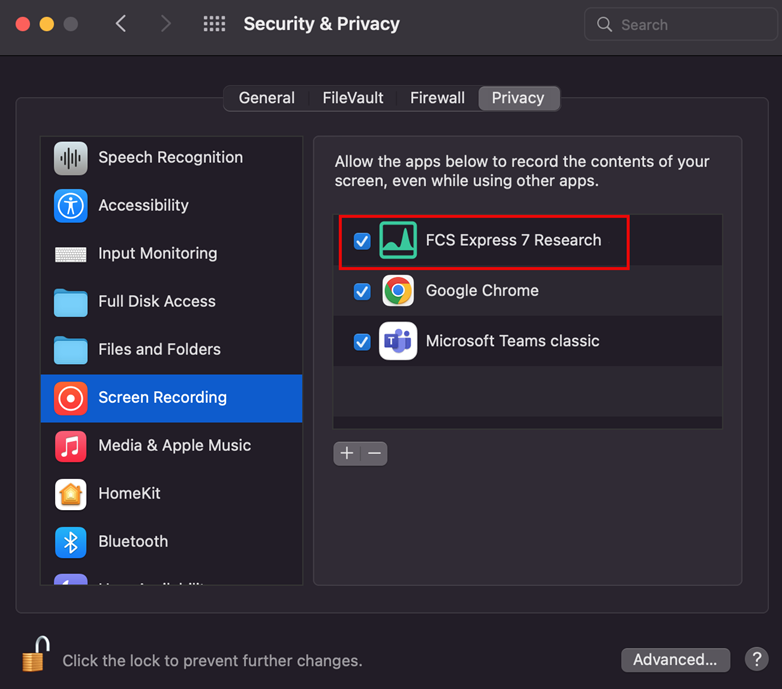The width and height of the screenshot is (782, 689).
Task: Click the Advanced... button
Action: pos(674,660)
